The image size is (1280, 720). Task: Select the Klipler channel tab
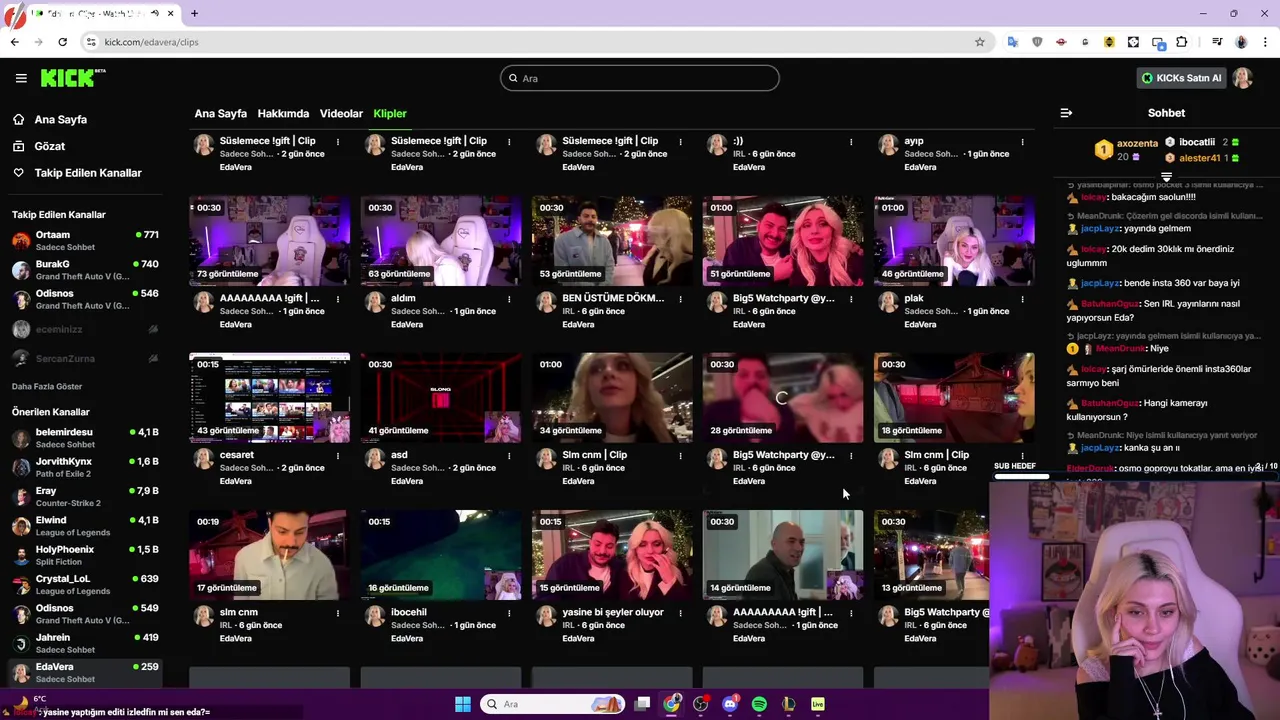[390, 114]
